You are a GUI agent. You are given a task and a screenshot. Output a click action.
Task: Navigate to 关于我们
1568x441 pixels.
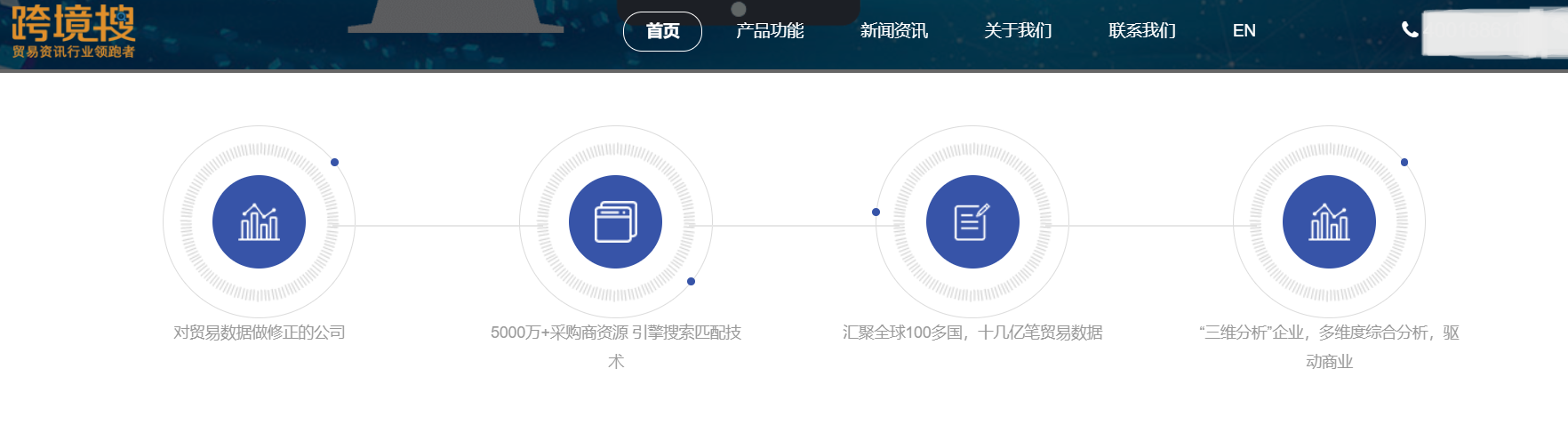[x=1018, y=31]
